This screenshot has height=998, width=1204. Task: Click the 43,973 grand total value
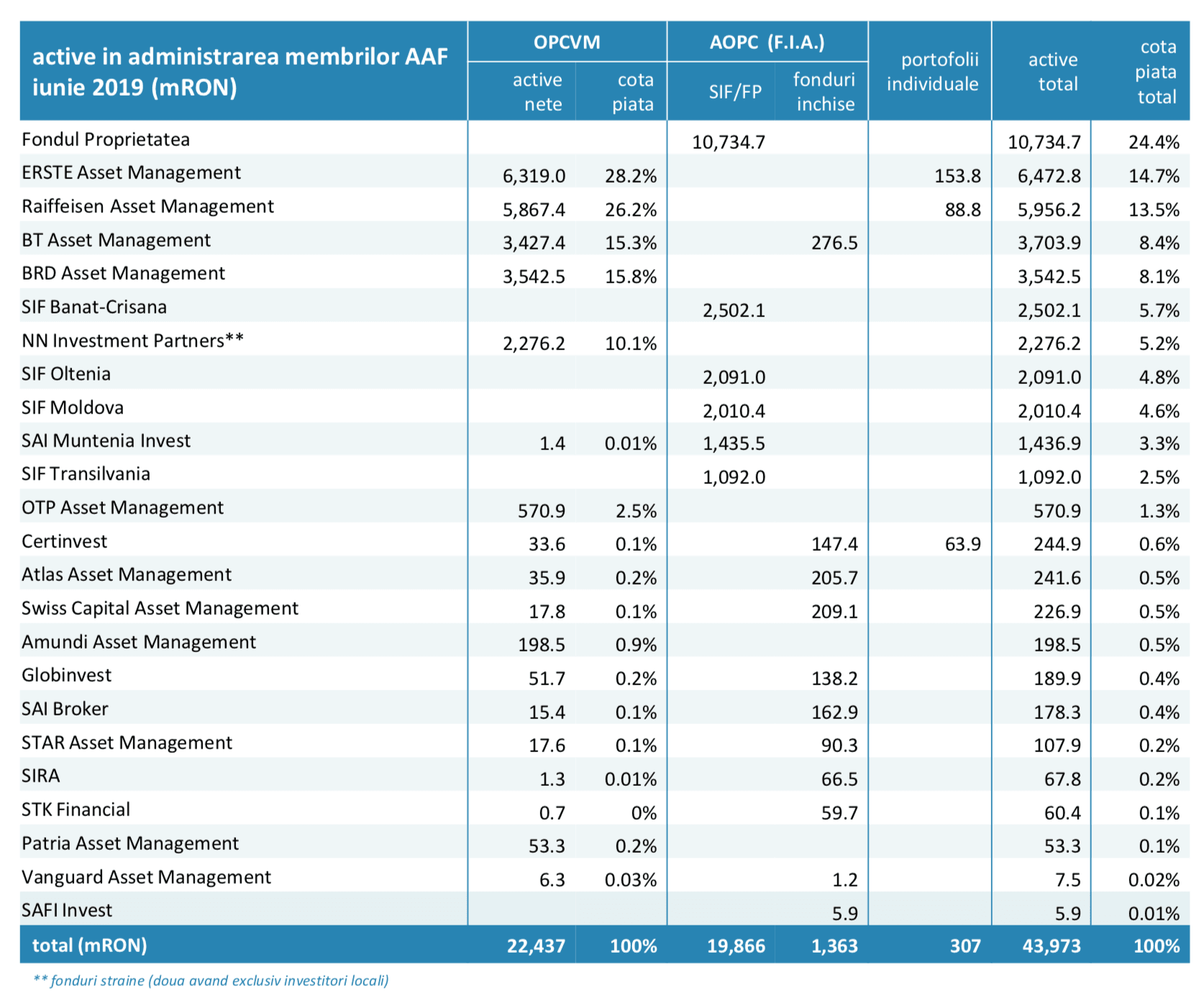click(x=1052, y=946)
